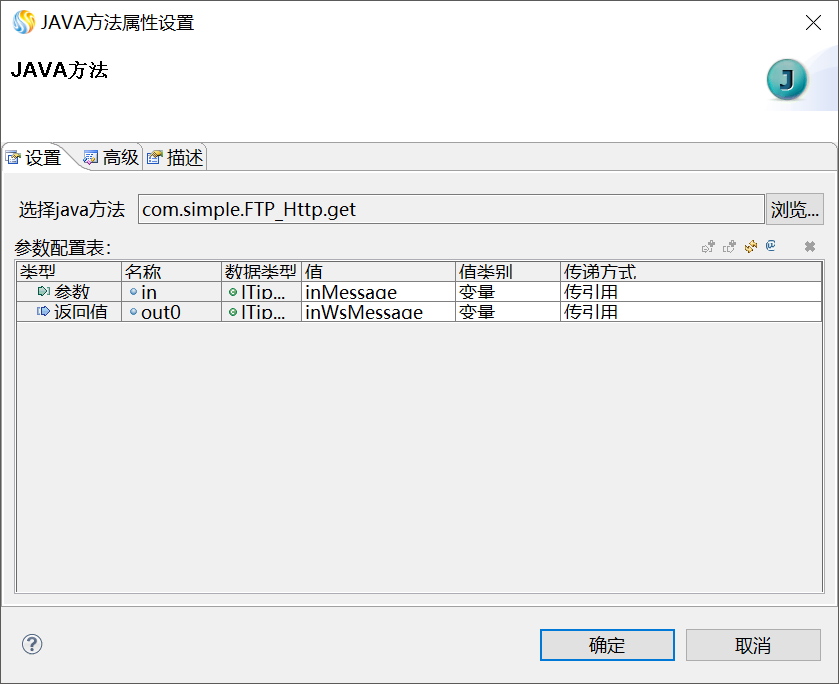This screenshot has width=839, height=684.
Task: Open the 高级 tab
Action: (x=111, y=158)
